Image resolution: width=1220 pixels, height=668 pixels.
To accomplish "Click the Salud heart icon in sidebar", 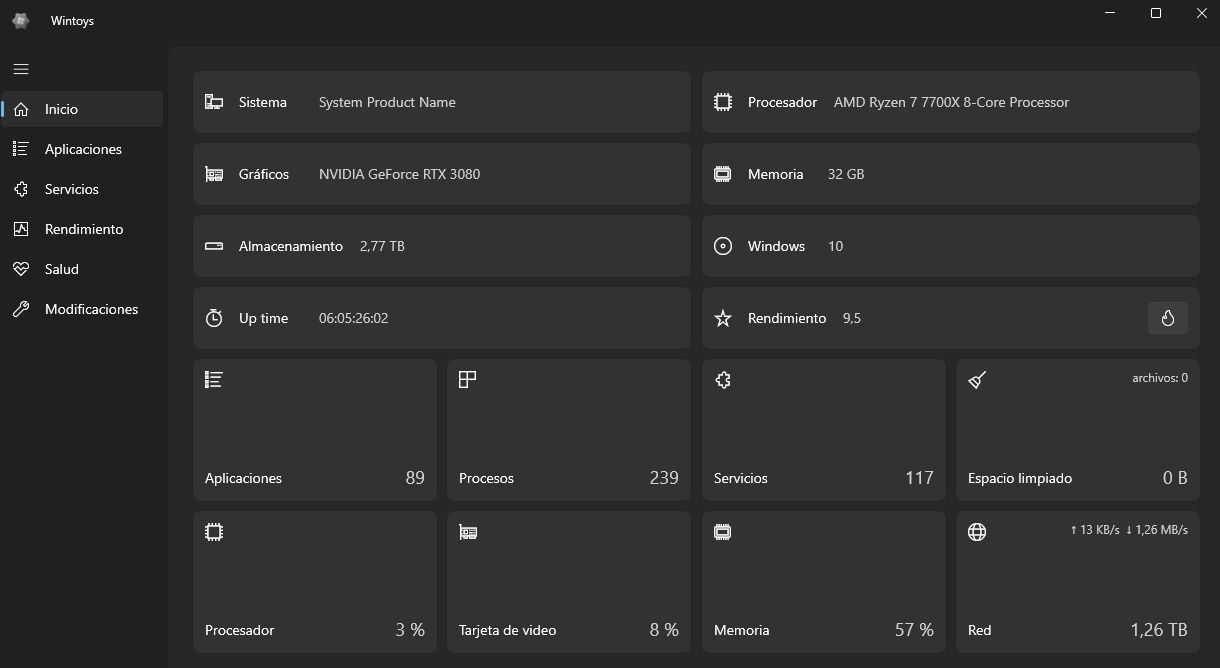I will (x=21, y=269).
